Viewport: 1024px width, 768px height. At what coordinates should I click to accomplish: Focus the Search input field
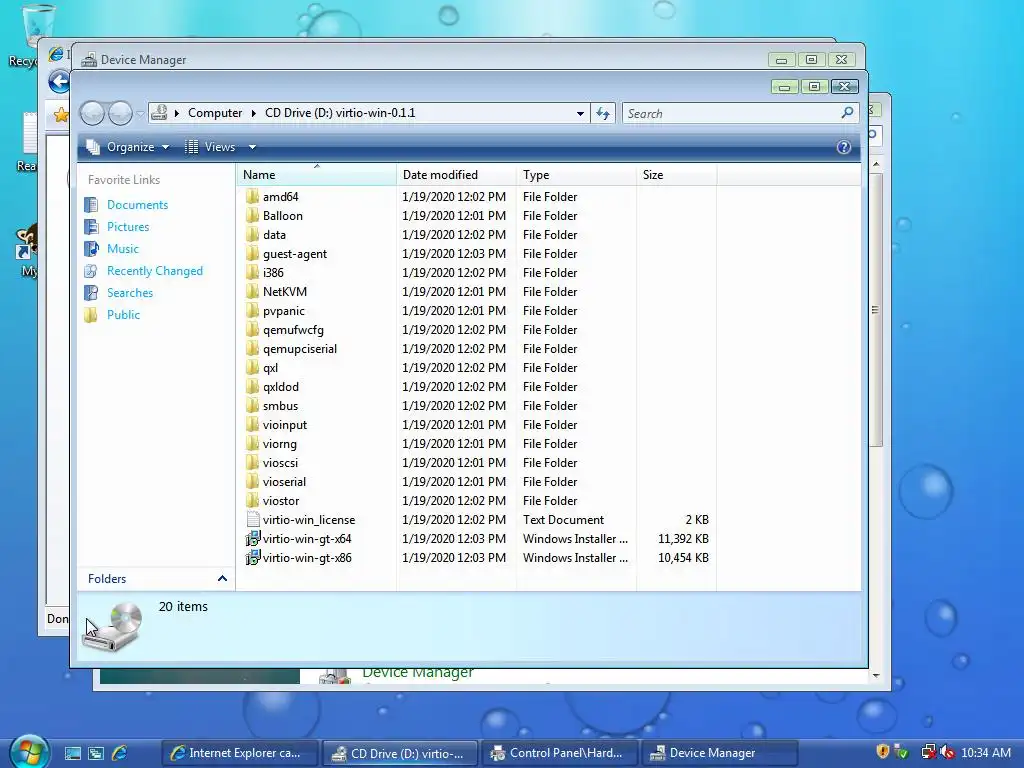(x=731, y=114)
